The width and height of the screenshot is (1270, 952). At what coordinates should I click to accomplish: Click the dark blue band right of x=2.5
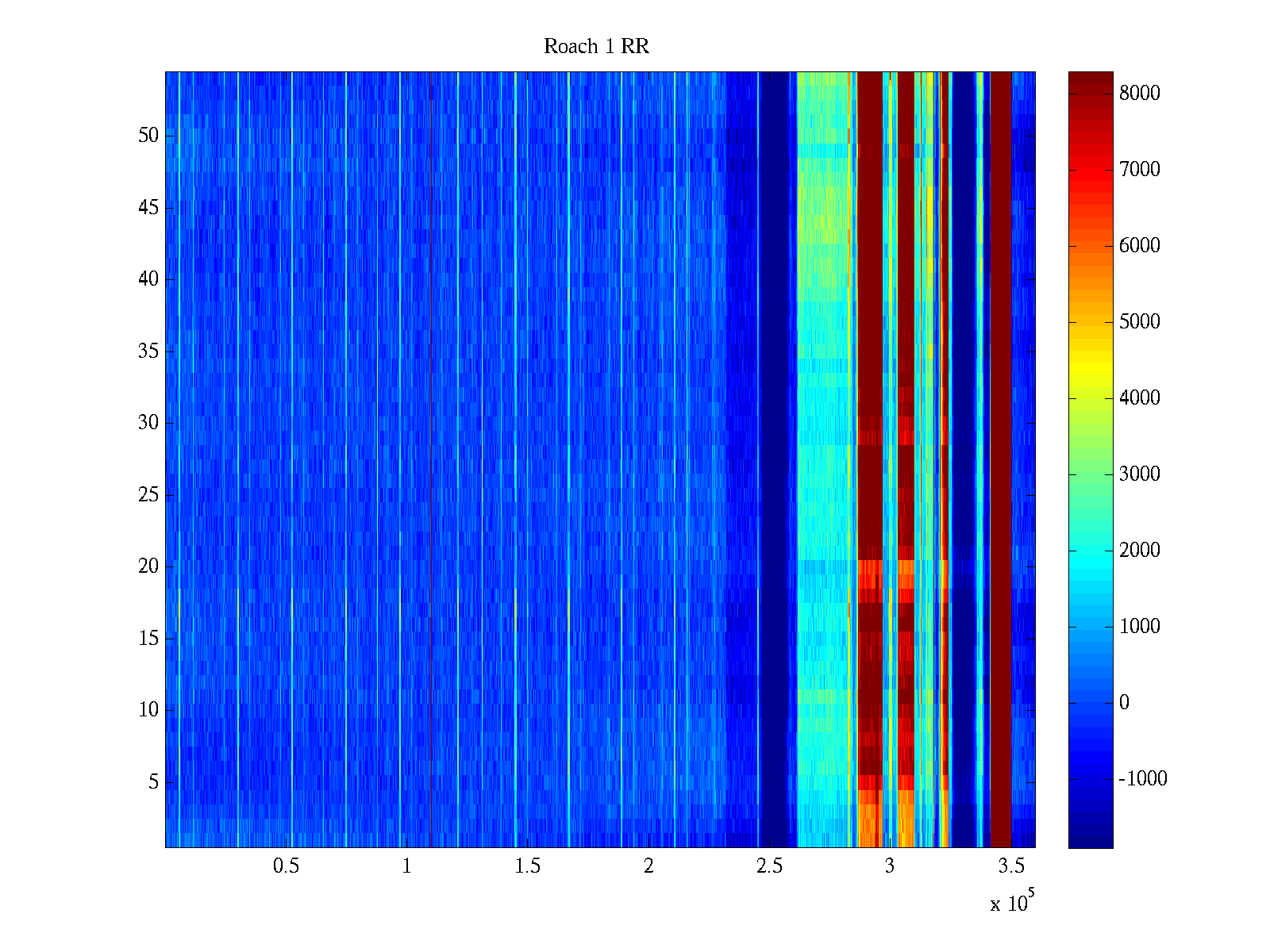click(x=778, y=460)
